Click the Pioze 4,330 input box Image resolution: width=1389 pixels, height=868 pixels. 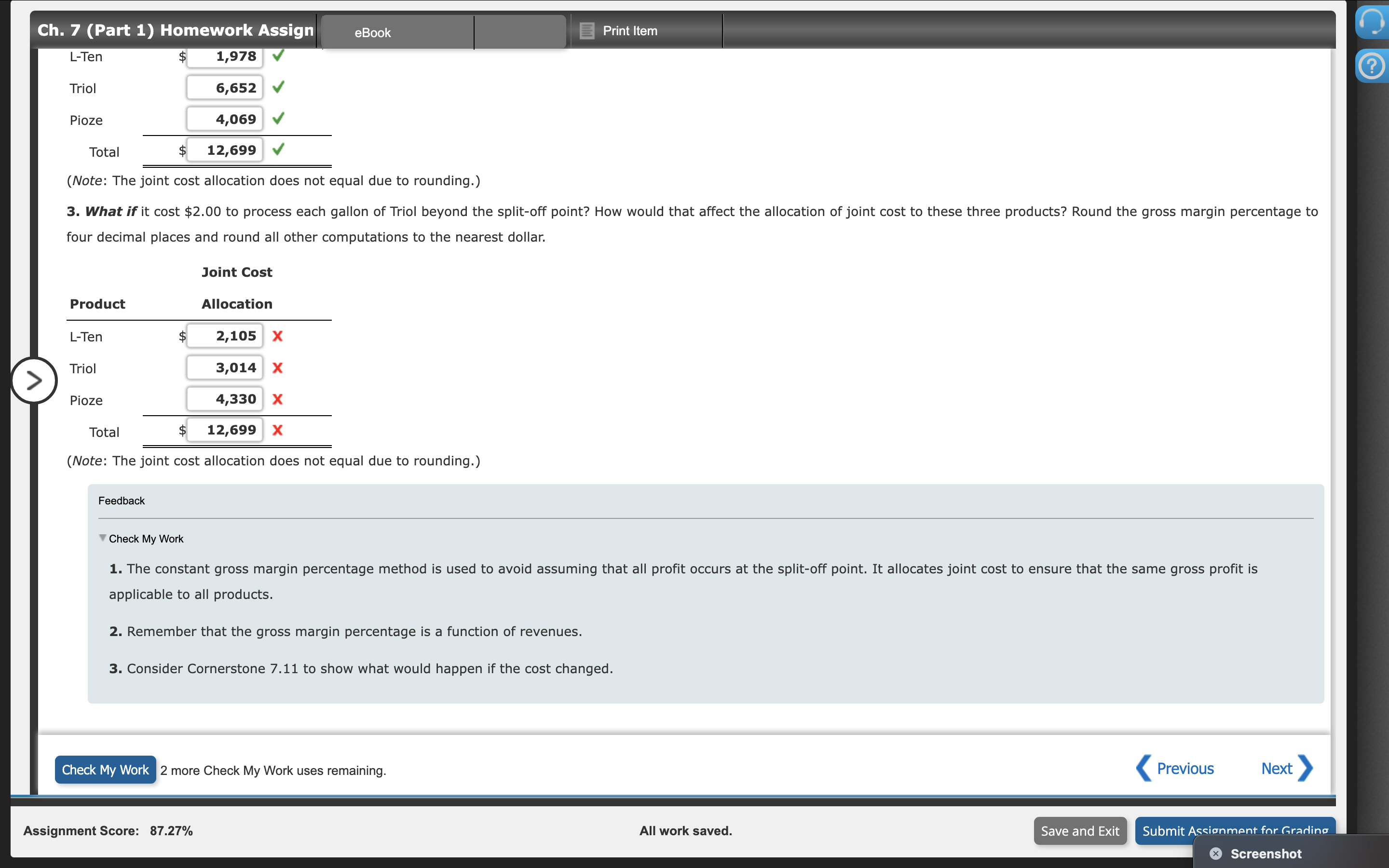point(225,400)
